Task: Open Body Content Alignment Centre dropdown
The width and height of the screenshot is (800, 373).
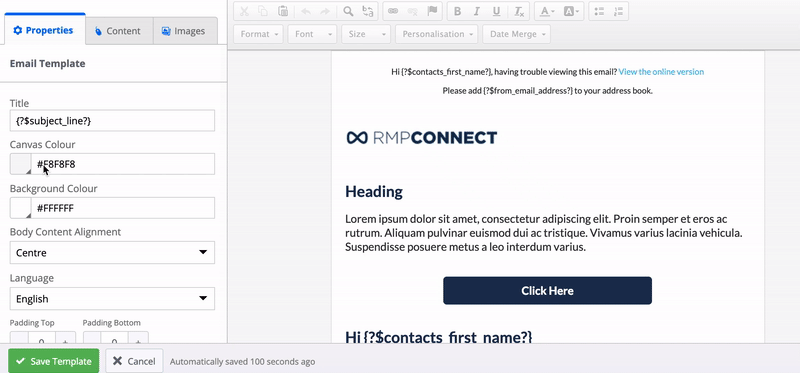Action: [112, 253]
